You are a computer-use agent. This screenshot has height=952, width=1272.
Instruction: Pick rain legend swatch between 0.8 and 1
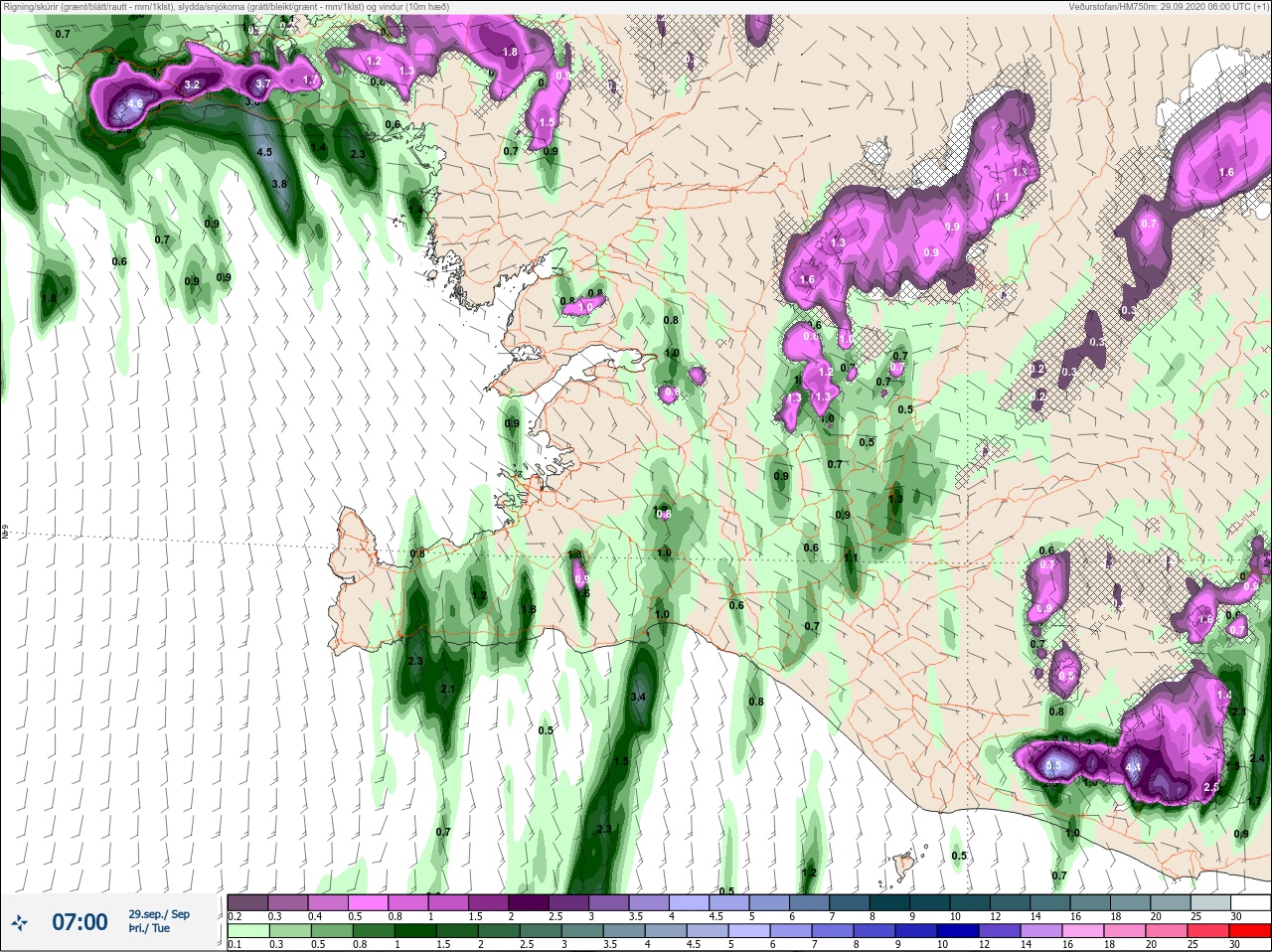click(x=374, y=930)
